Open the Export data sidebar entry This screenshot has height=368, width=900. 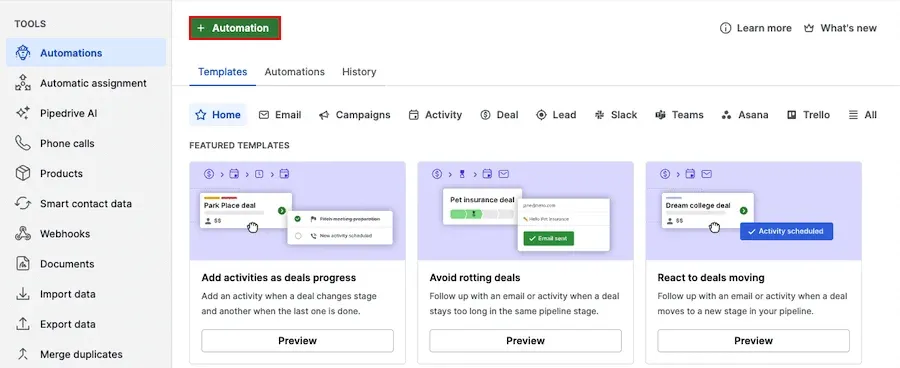coord(86,324)
